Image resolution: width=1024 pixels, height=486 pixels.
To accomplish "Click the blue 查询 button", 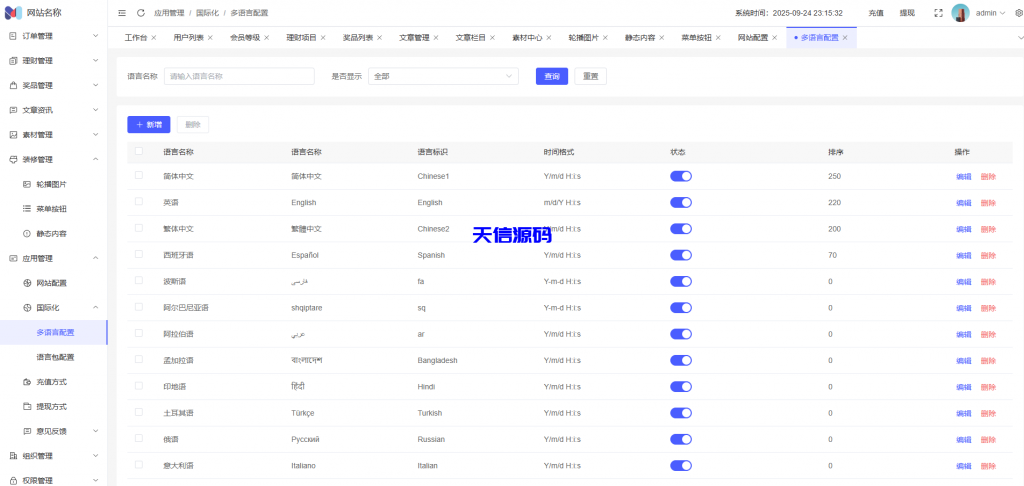I will (551, 76).
